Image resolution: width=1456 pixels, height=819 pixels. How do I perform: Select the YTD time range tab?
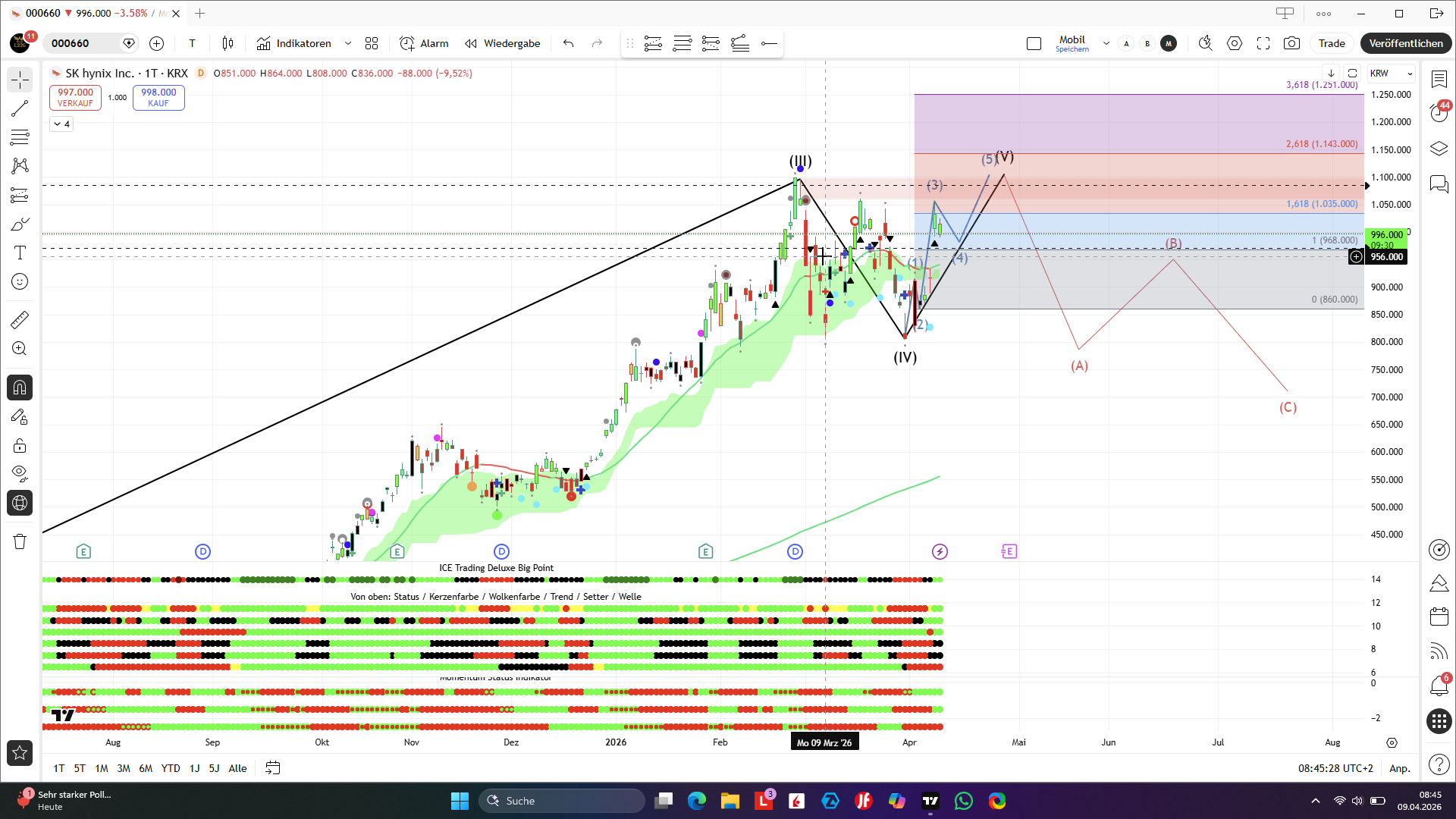pyautogui.click(x=171, y=768)
